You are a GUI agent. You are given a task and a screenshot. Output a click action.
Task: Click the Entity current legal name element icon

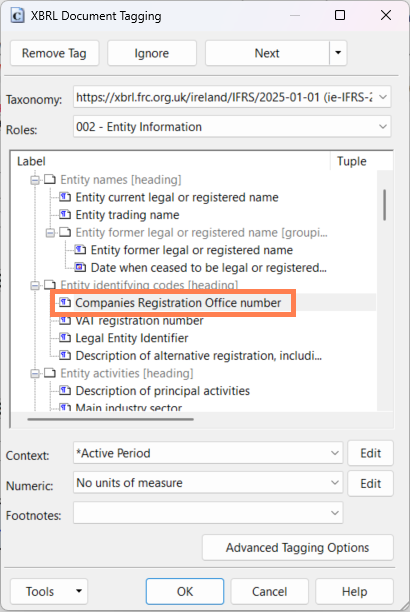click(x=65, y=197)
